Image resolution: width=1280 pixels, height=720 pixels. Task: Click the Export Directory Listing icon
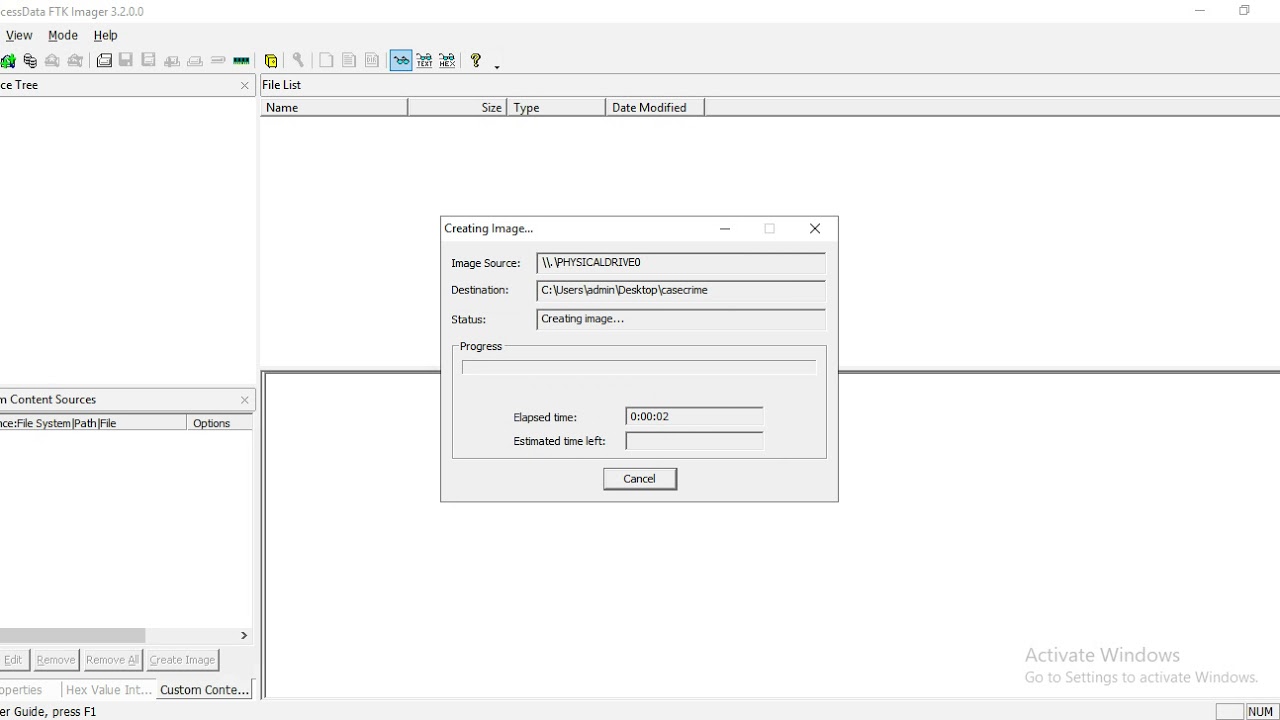tap(372, 61)
